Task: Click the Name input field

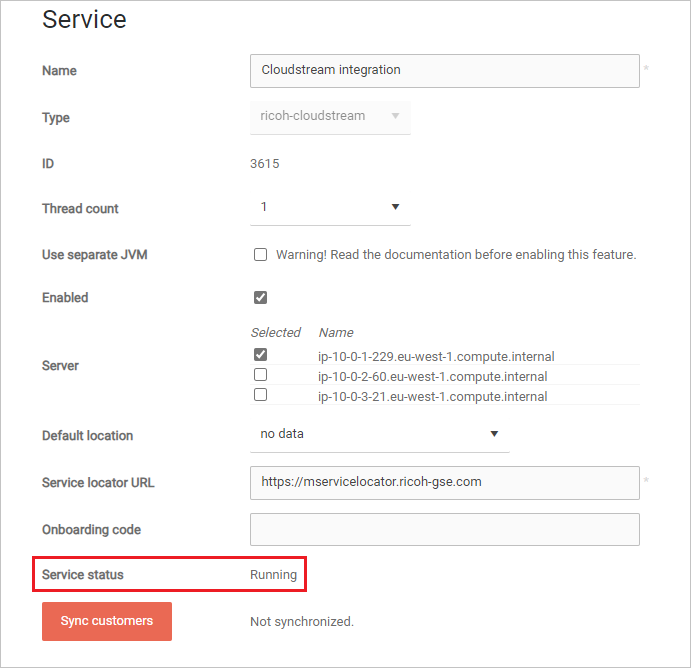Action: tap(444, 71)
